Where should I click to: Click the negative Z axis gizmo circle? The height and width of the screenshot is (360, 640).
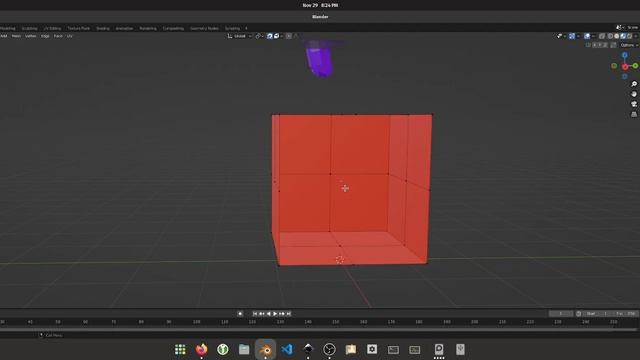pos(625,76)
